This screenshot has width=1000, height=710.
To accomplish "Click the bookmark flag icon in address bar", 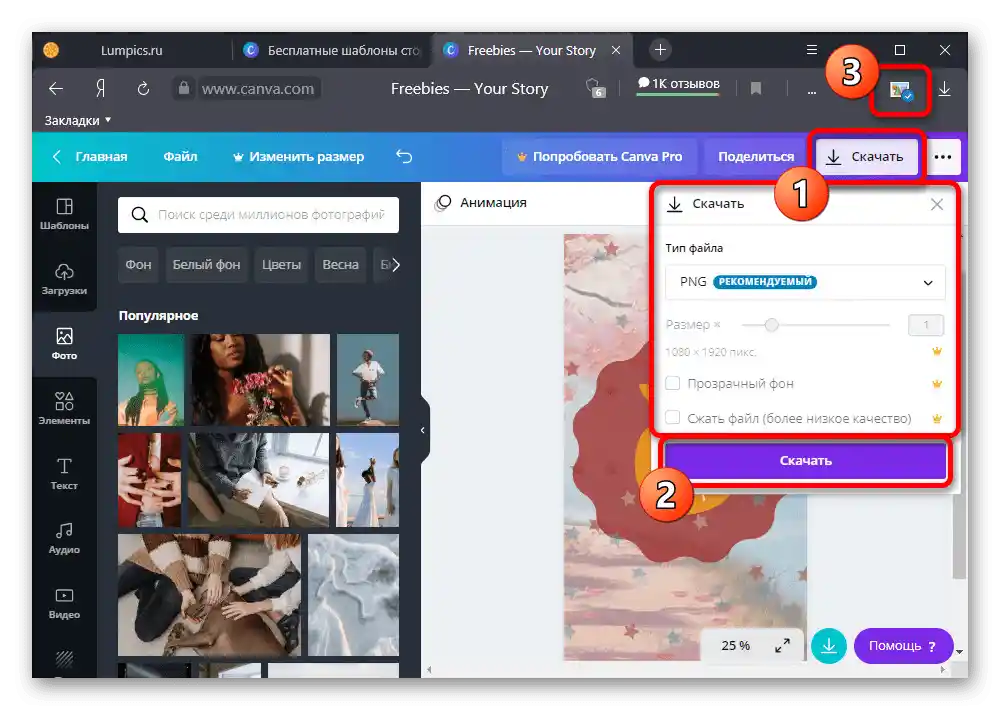I will (x=756, y=89).
